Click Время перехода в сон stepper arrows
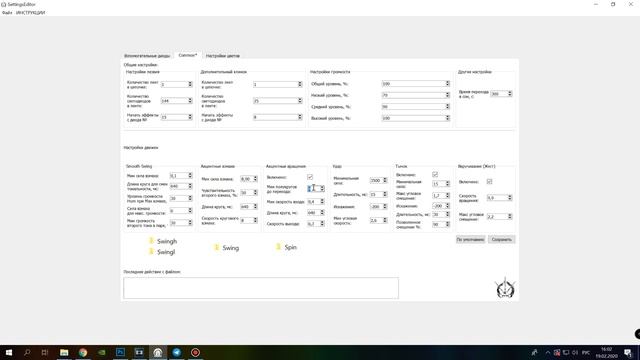The height and width of the screenshot is (360, 640). pyautogui.click(x=510, y=94)
